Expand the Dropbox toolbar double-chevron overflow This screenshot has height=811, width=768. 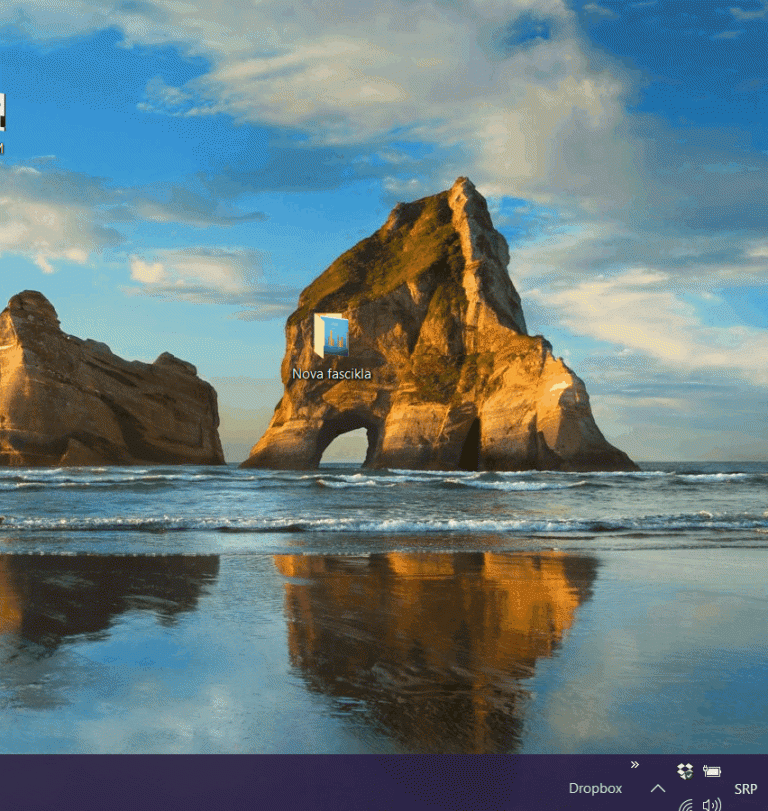(635, 764)
